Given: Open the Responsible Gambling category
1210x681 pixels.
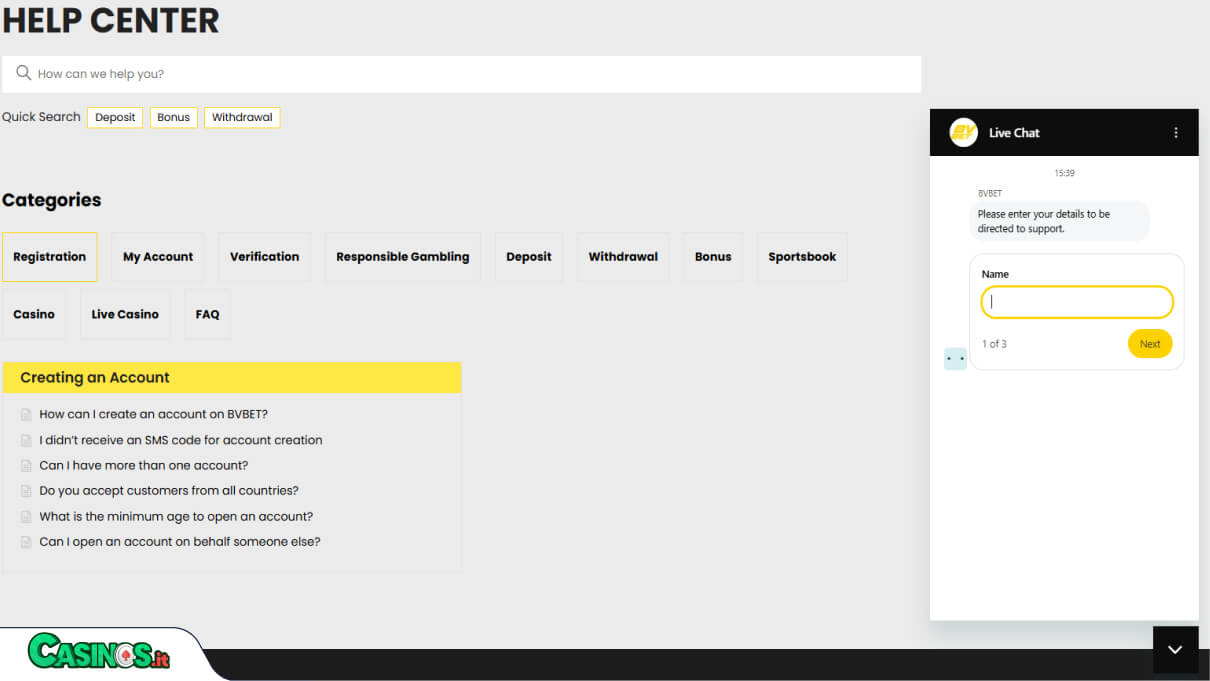Looking at the screenshot, I should coord(403,257).
